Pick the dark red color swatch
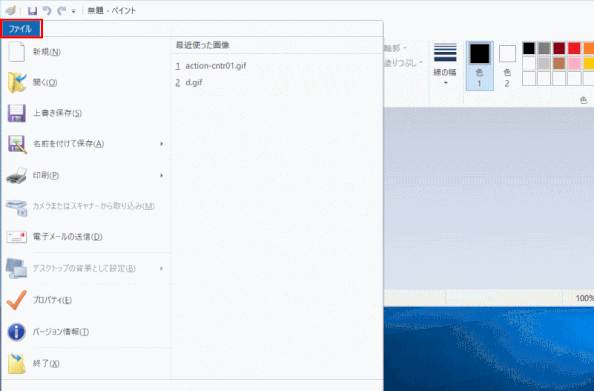594x391 pixels. [x=559, y=48]
